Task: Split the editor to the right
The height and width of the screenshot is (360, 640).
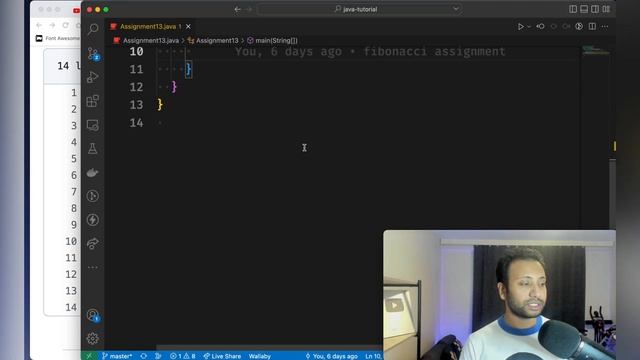Action: pyautogui.click(x=592, y=27)
